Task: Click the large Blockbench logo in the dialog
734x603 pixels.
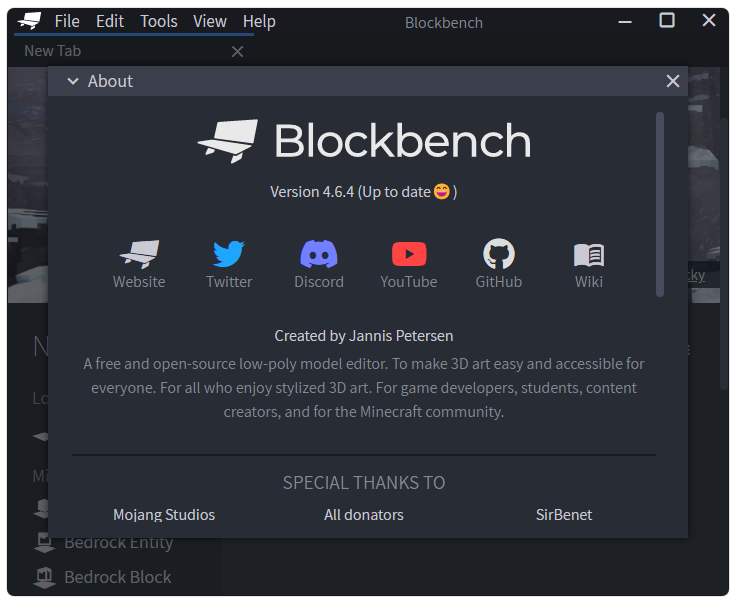Action: point(364,141)
